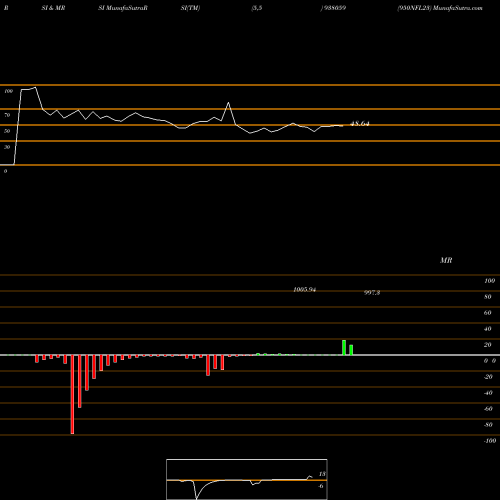Click the MR axis label 80
This screenshot has height=500, width=500.
[488, 297]
